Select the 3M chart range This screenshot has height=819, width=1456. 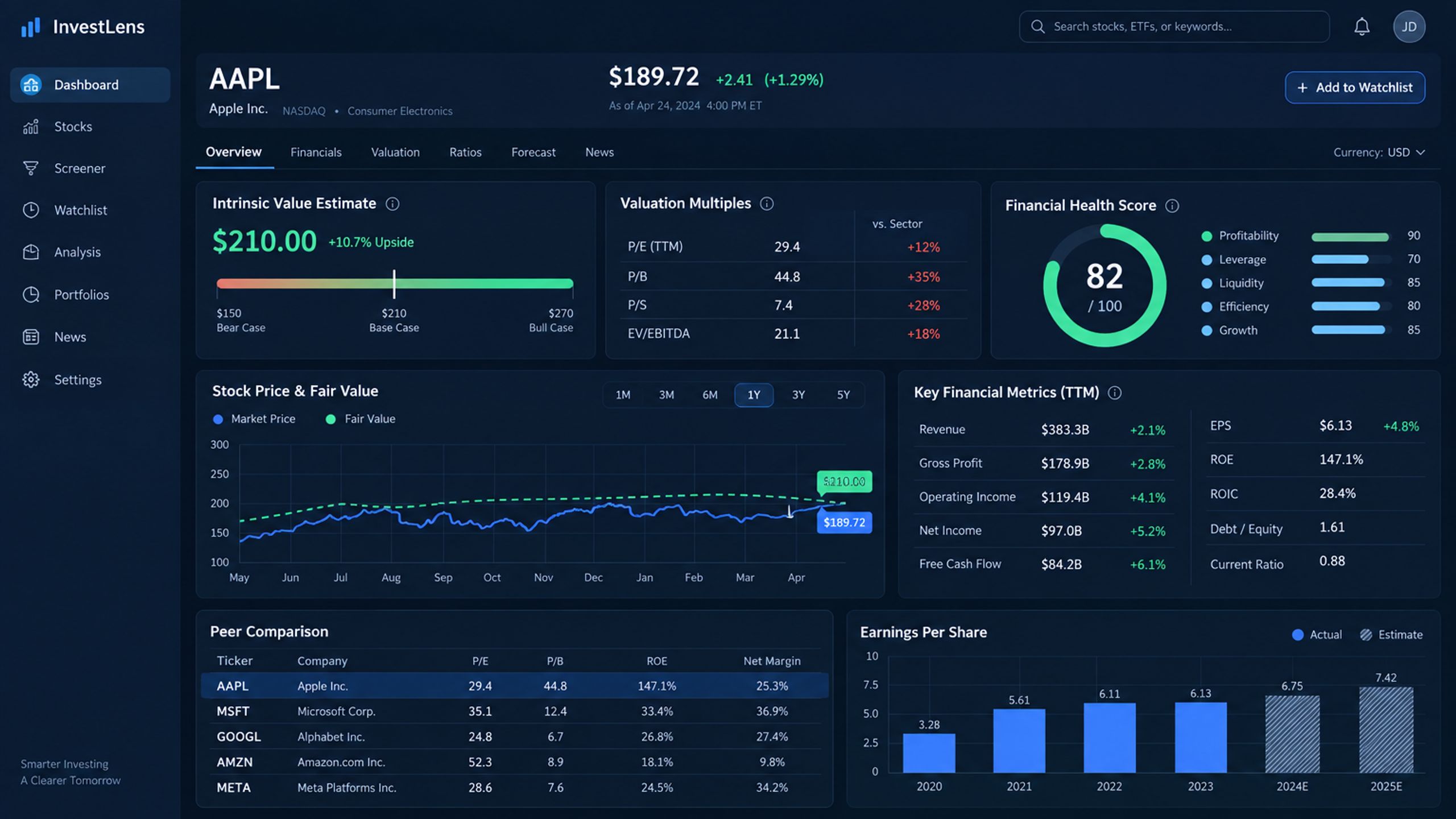pyautogui.click(x=666, y=395)
